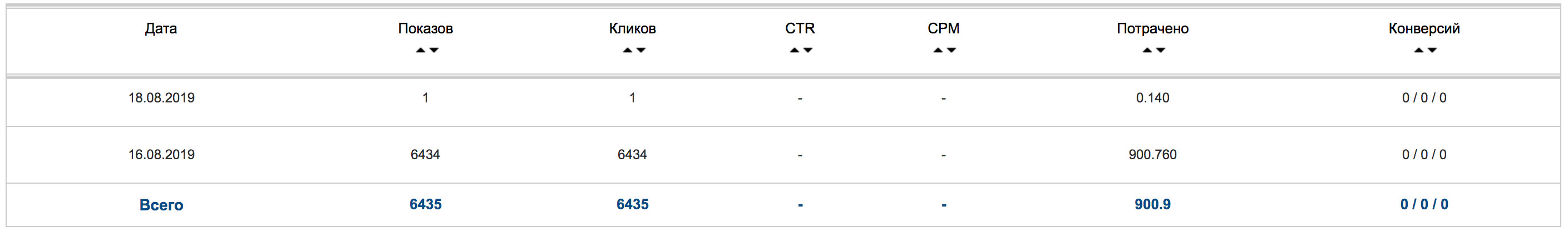The image size is (1568, 236).
Task: Select the 18.08.2019 date row
Action: click(x=161, y=98)
